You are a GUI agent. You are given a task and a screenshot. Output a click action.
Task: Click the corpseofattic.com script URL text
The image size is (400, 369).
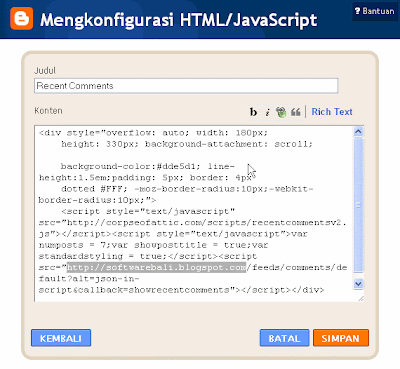(206, 223)
